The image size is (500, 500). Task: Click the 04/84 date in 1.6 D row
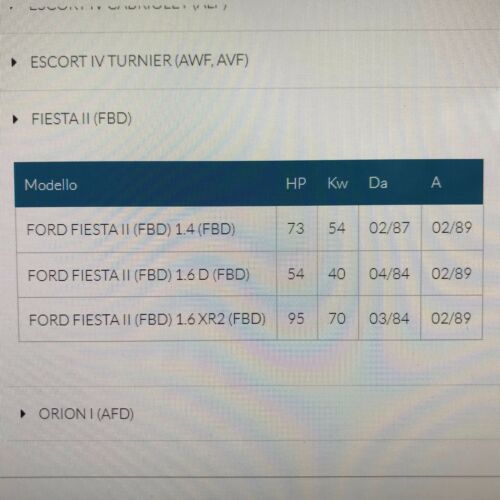389,274
